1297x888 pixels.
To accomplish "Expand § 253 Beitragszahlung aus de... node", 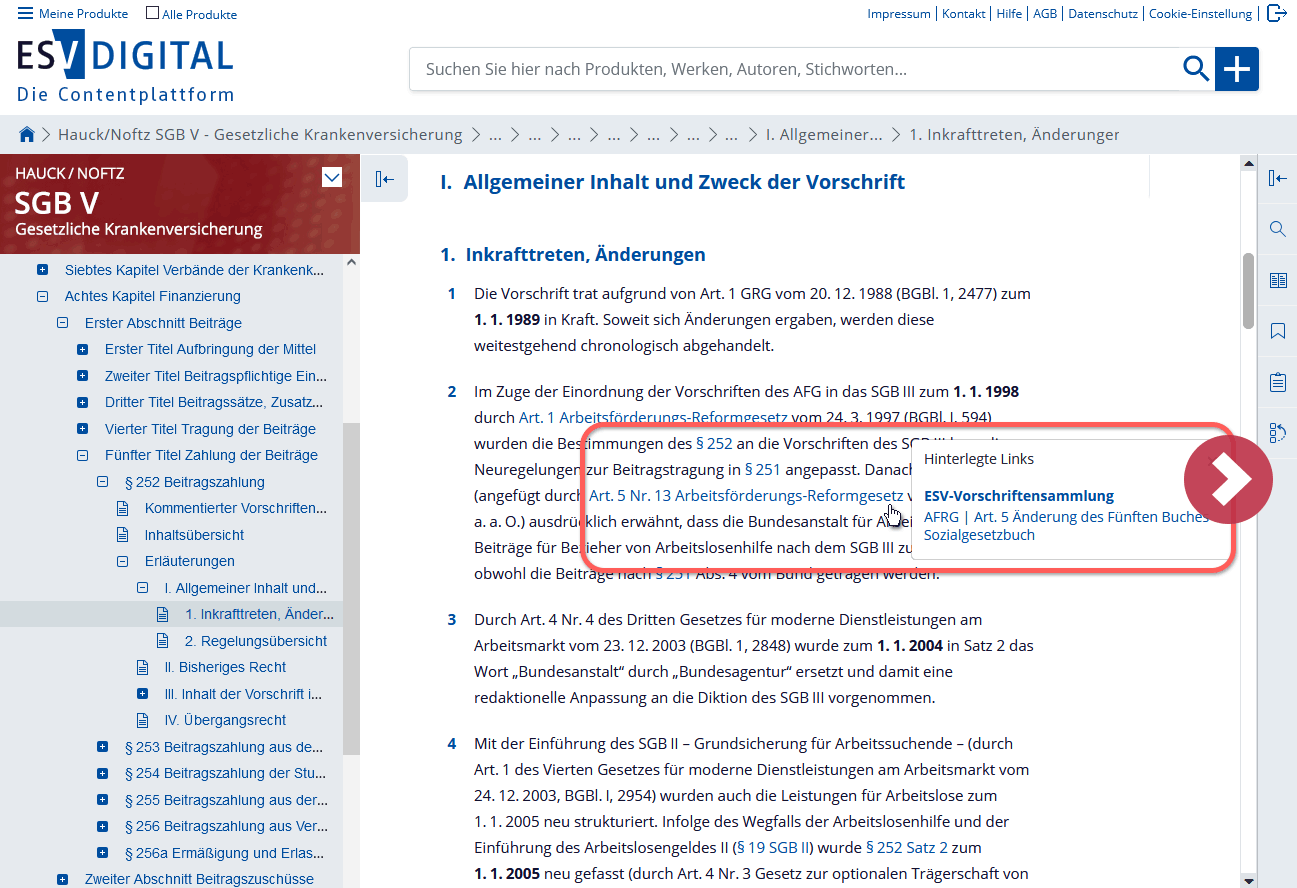I will [x=102, y=747].
